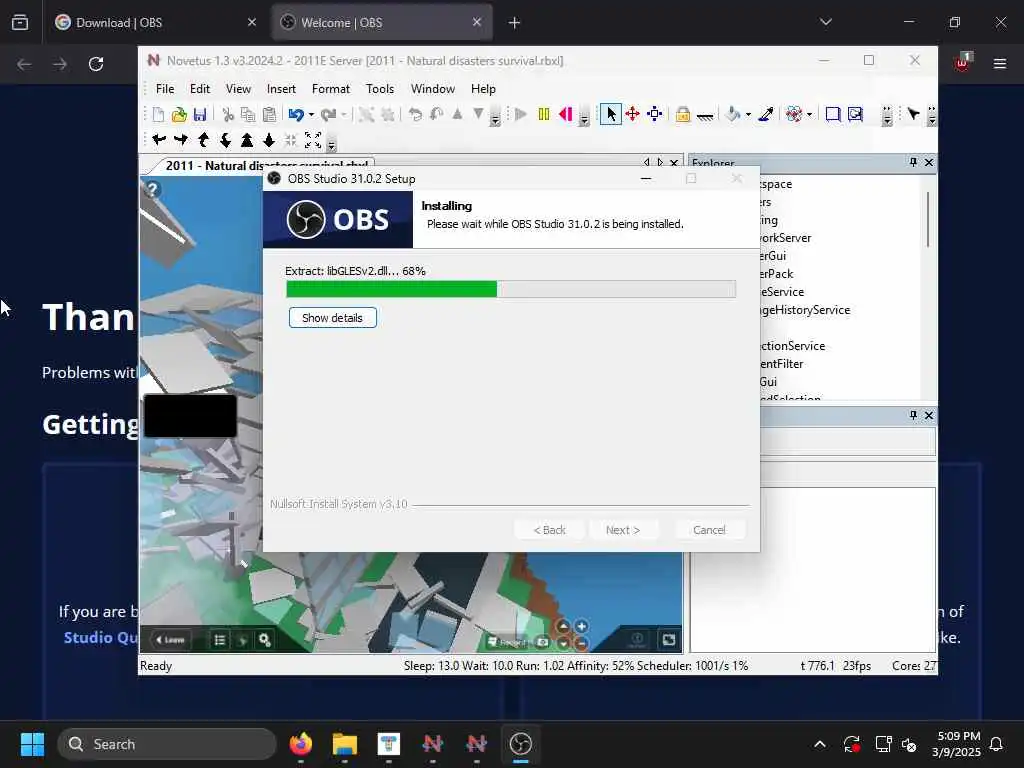Open the Edit menu

point(200,89)
